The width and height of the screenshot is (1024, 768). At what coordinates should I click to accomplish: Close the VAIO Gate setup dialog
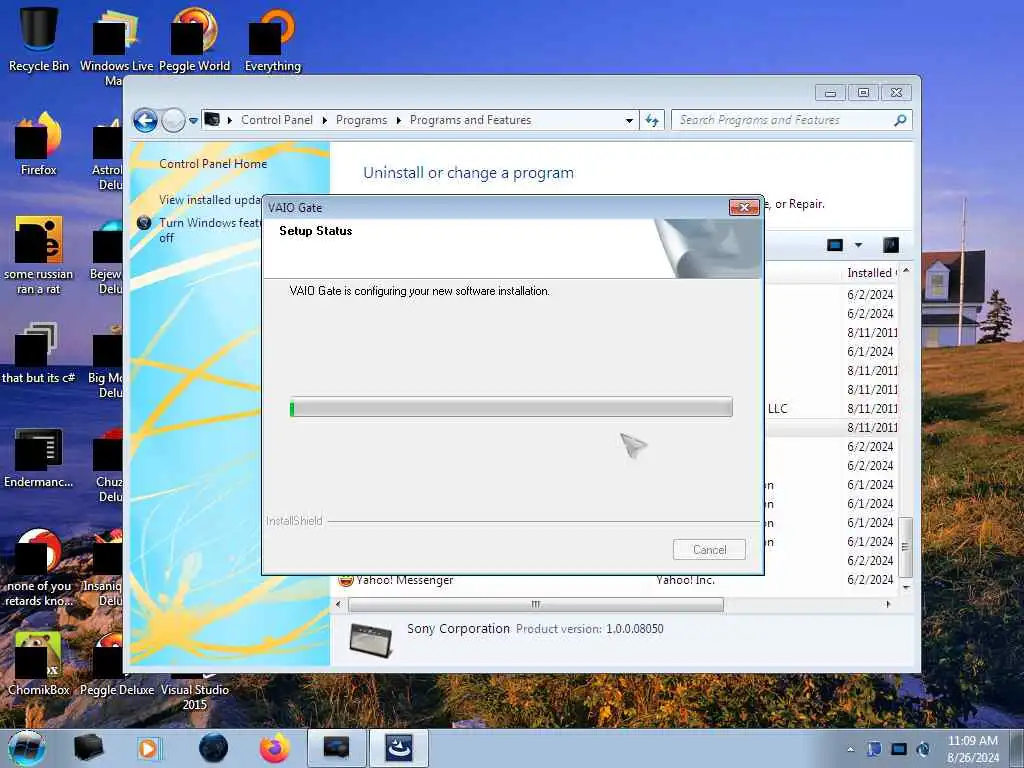[744, 208]
